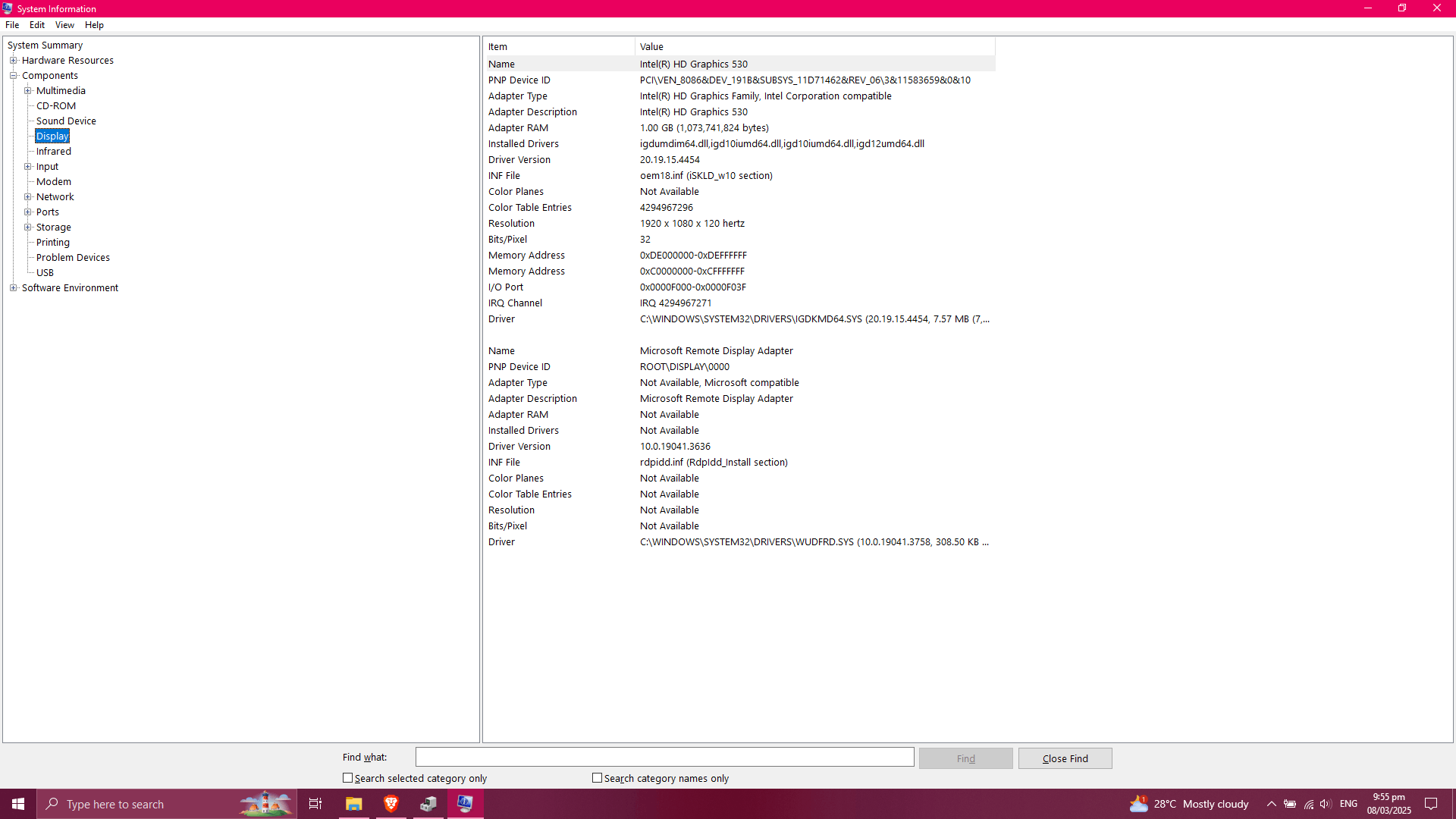This screenshot has width=1456, height=819.
Task: Click the System Information title bar icon
Action: click(8, 8)
